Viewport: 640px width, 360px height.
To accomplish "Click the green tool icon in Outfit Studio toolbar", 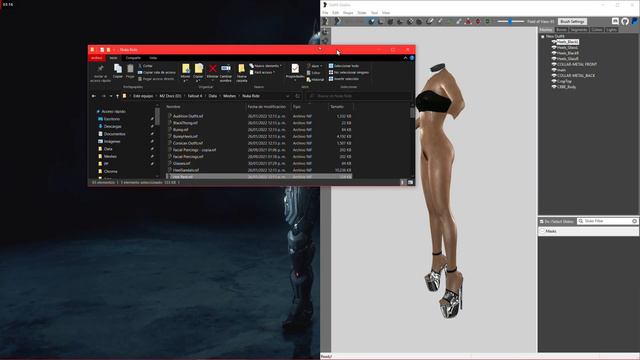I will click(487, 21).
